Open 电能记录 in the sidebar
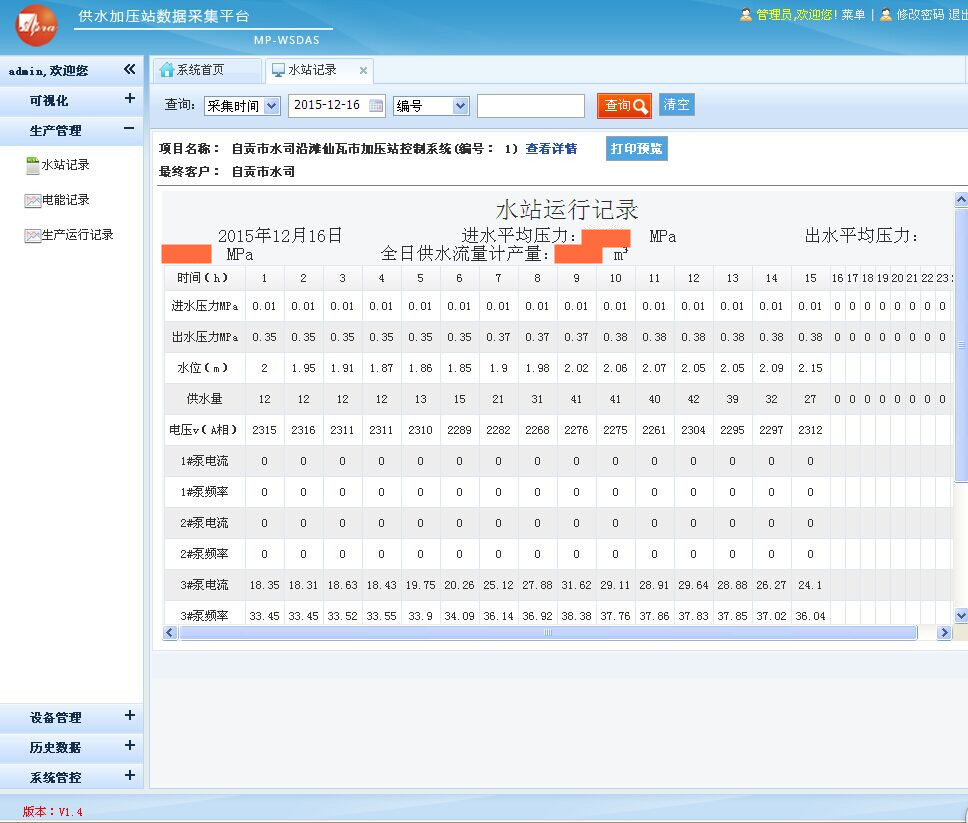 coord(65,200)
